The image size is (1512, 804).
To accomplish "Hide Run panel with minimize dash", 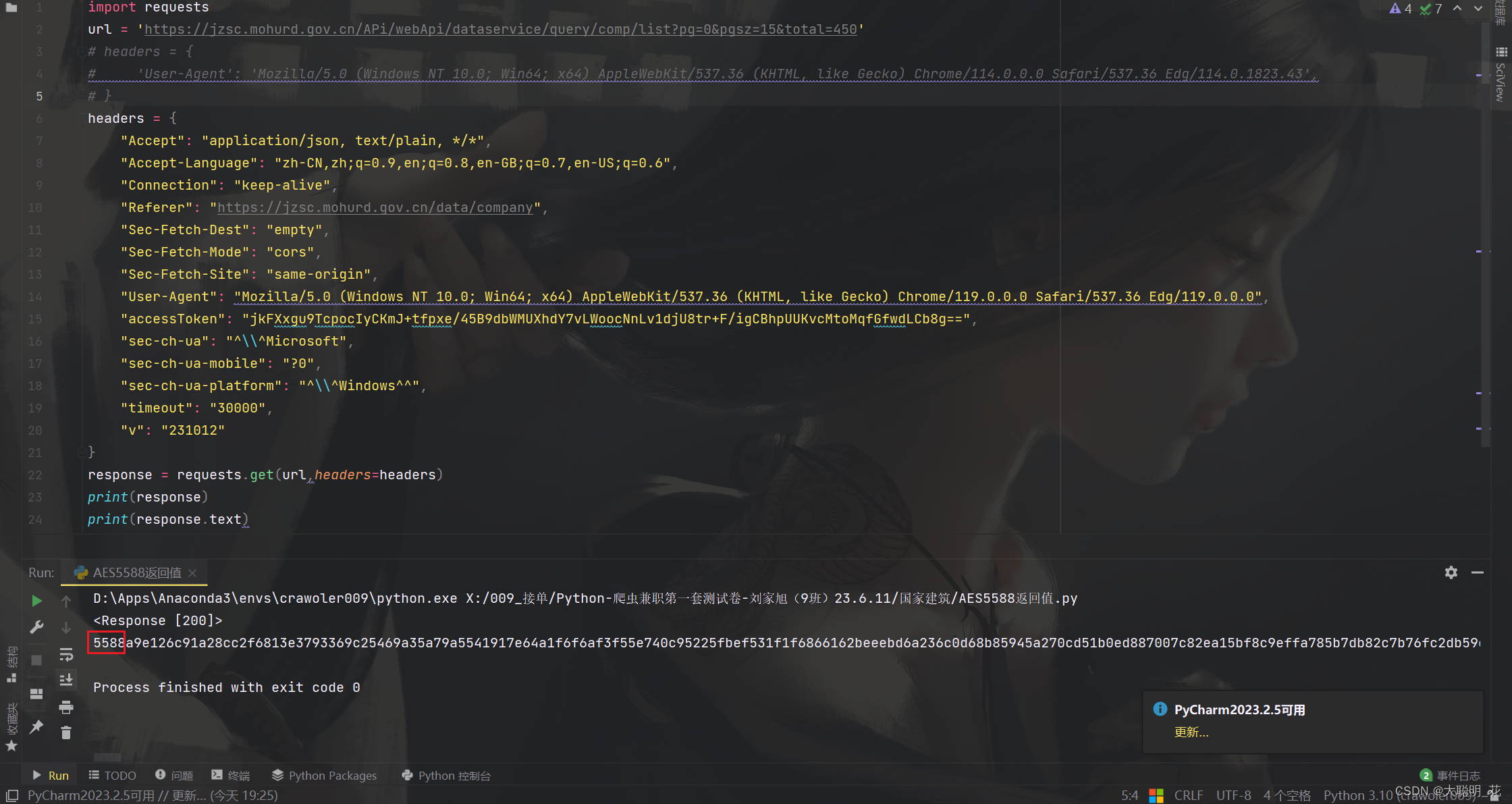I will click(x=1478, y=572).
